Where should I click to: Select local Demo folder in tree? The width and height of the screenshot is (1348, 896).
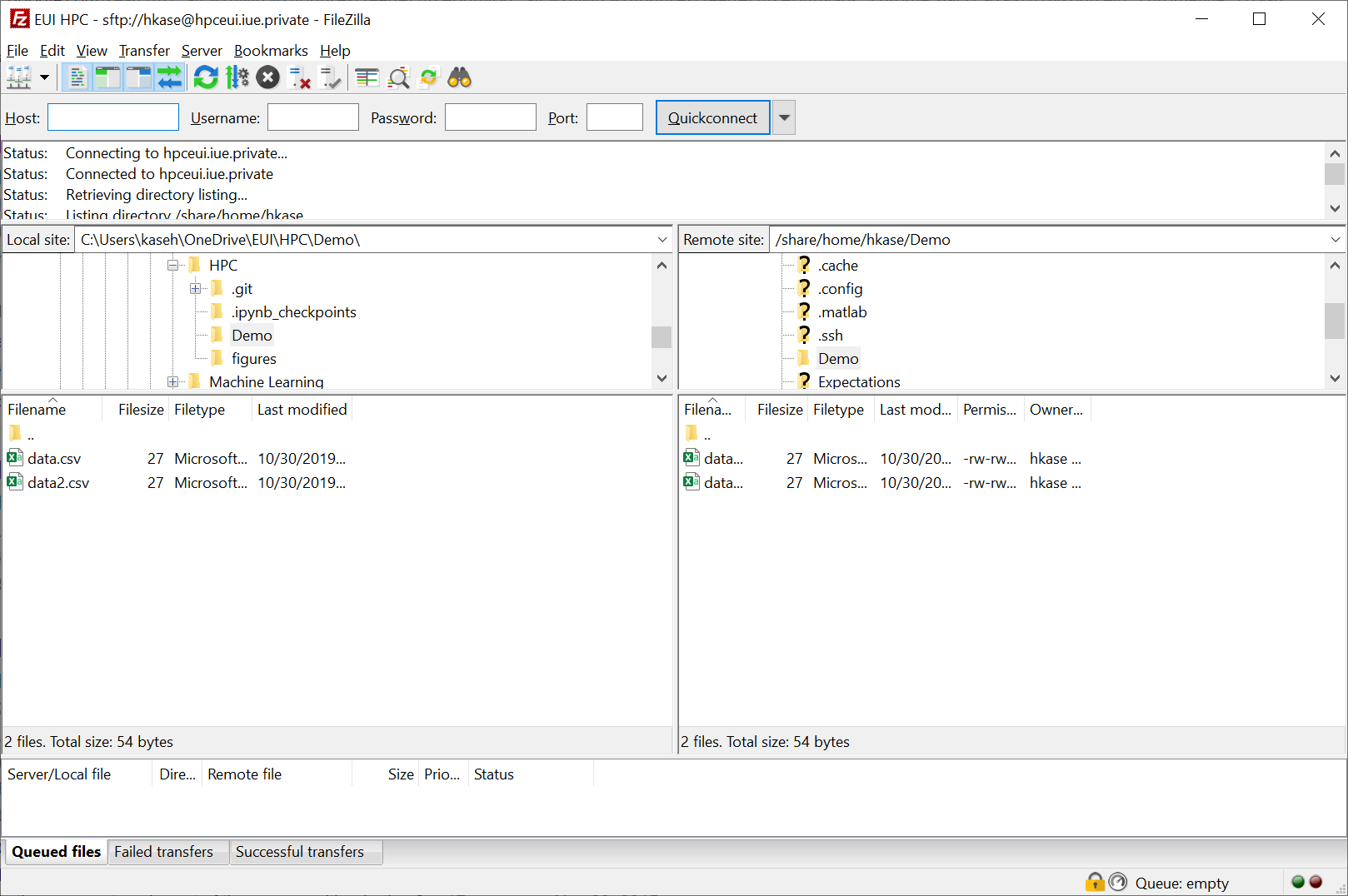click(x=252, y=336)
